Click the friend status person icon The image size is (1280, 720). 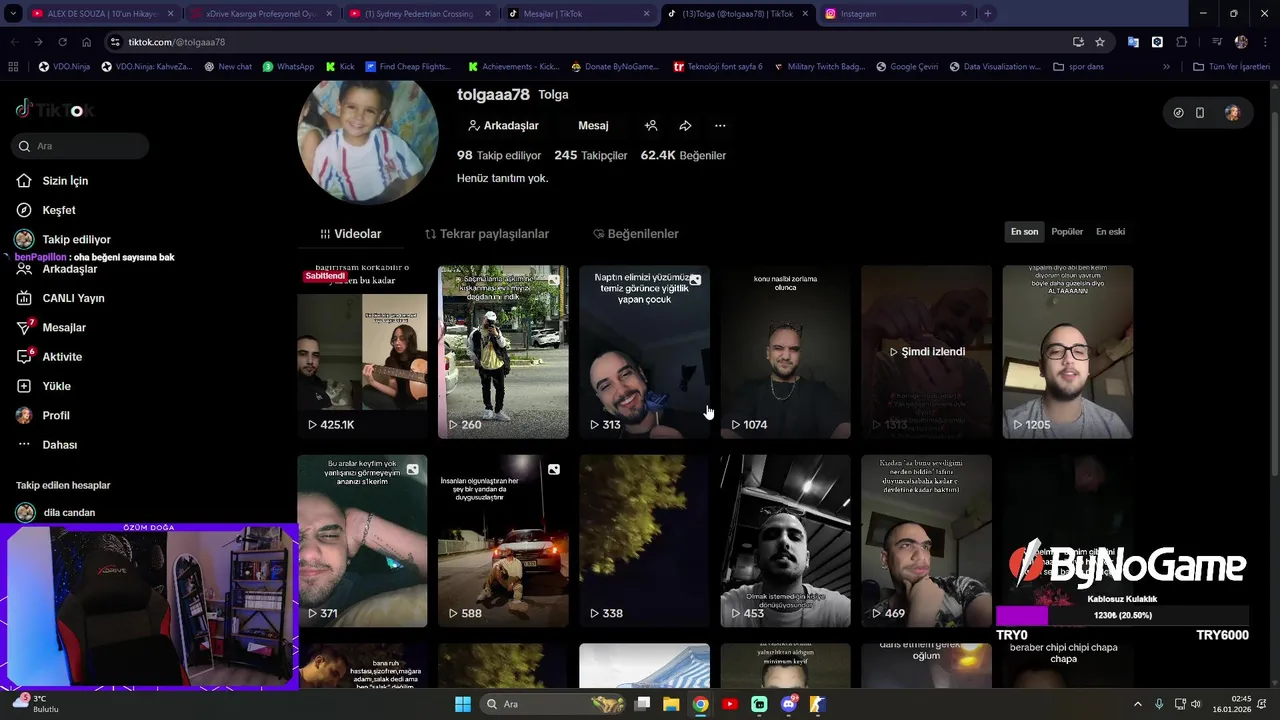point(651,126)
